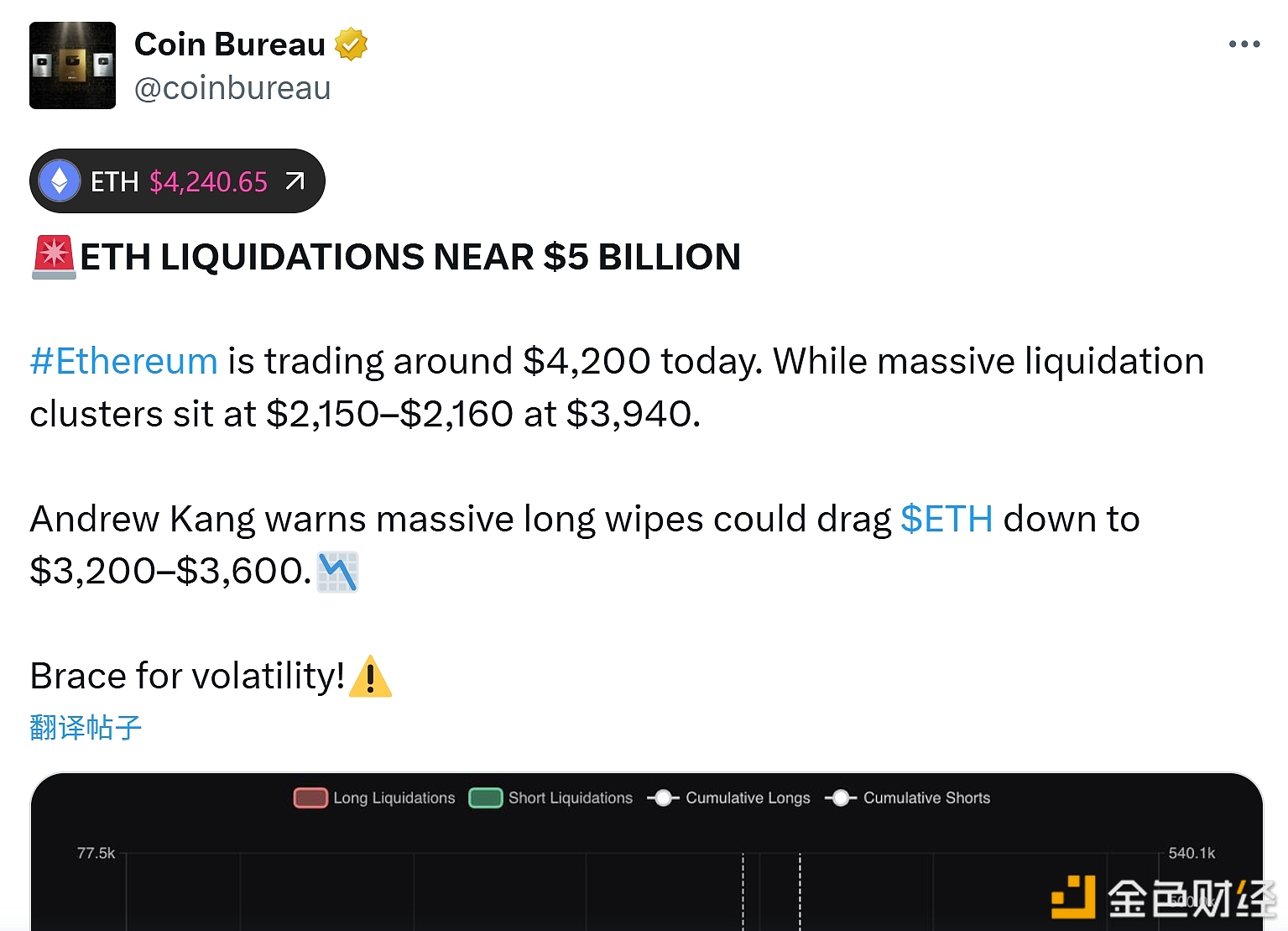The width and height of the screenshot is (1288, 931).
Task: Click the translate post link
Action: (86, 728)
